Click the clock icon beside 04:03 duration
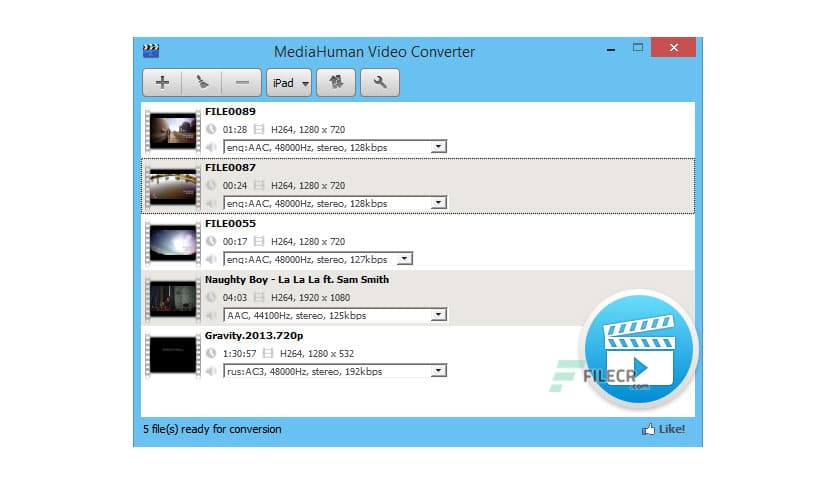Screen dimensions: 836x484 point(211,297)
